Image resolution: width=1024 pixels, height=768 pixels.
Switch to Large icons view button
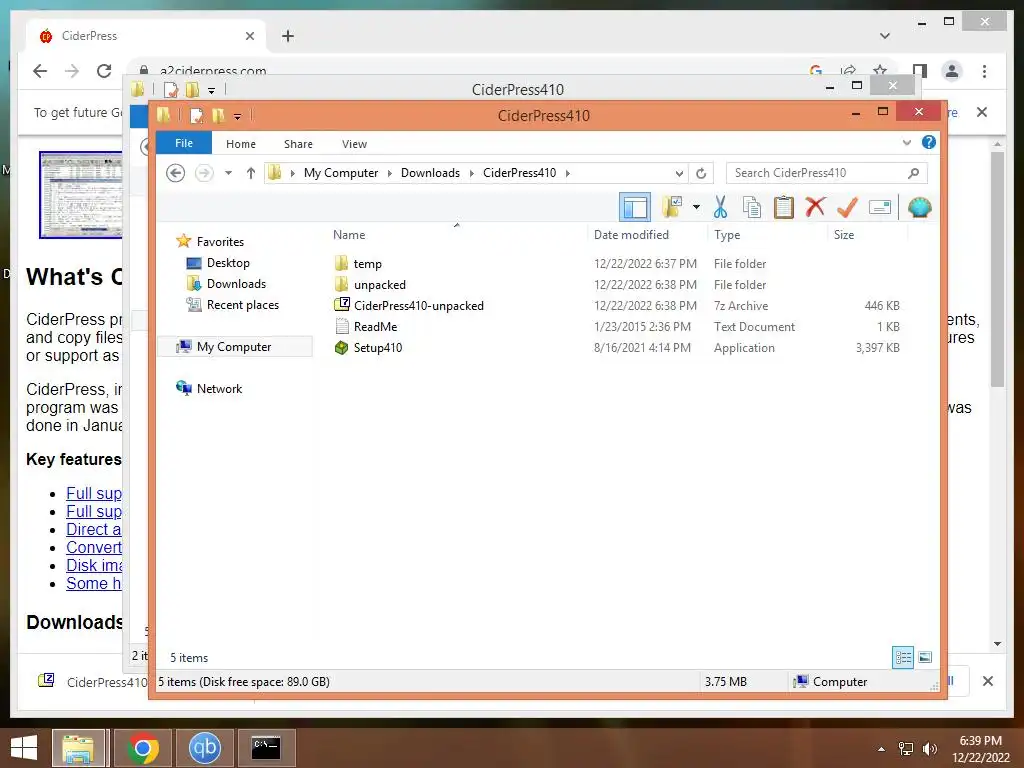[x=925, y=658]
